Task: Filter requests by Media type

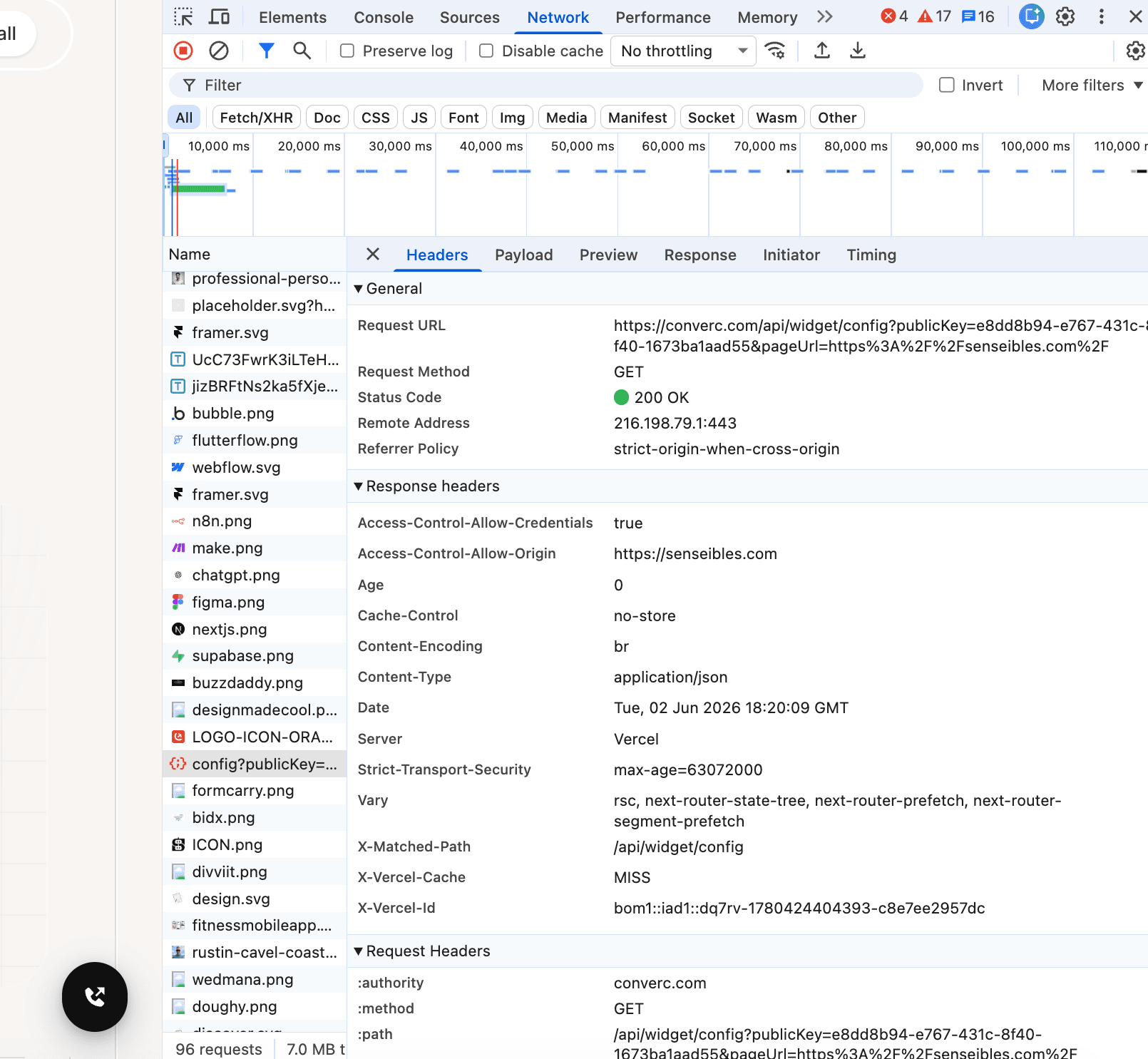Action: [x=566, y=118]
